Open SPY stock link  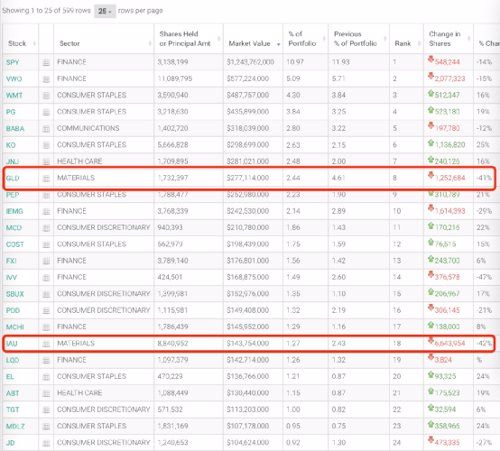click(x=12, y=62)
